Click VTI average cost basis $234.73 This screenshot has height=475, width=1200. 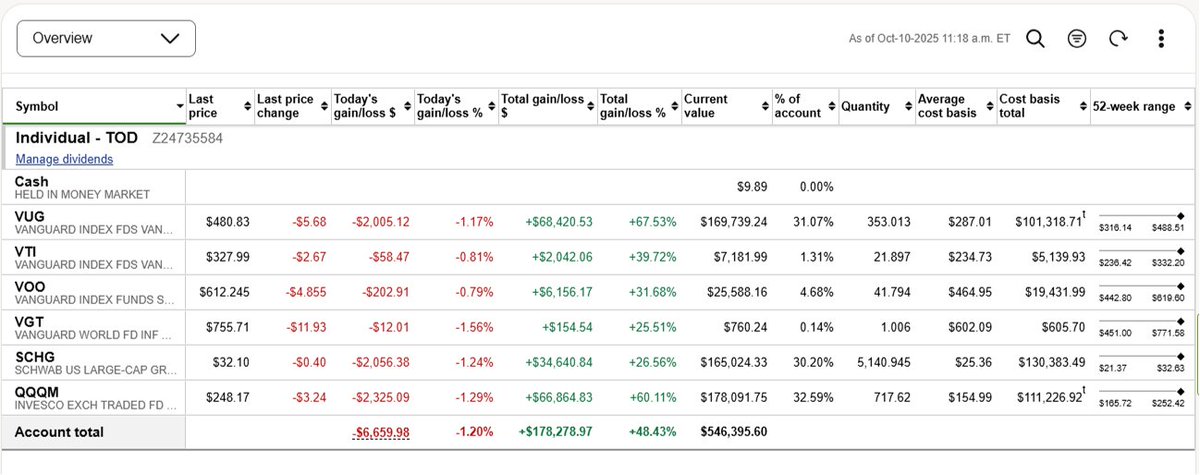[970, 257]
